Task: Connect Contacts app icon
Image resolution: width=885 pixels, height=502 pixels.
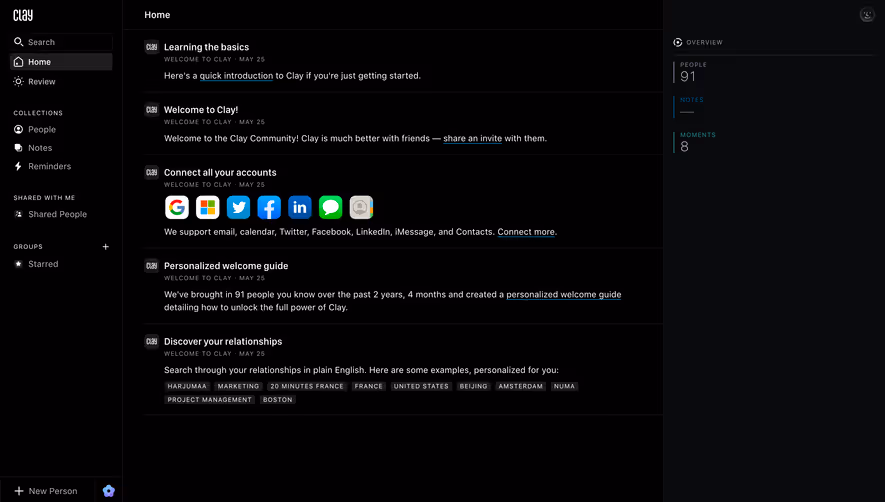Action: [361, 207]
